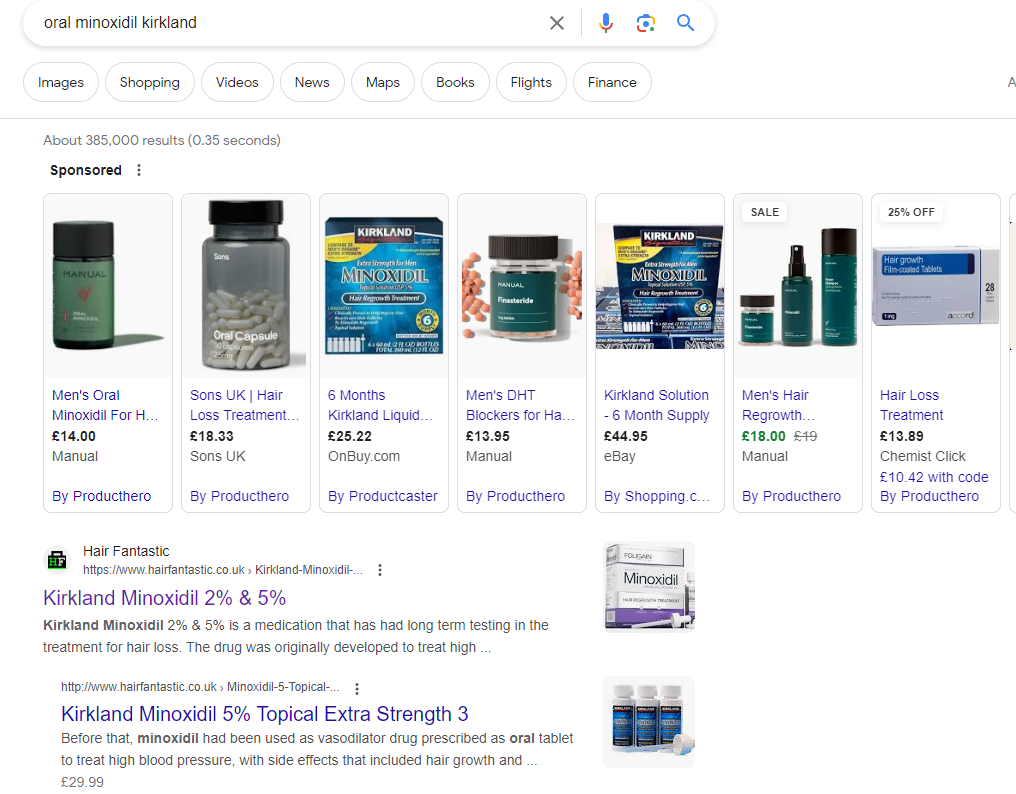Click the hairfantastic.co.uk Kirkland-Minoxidil URL
The width and height of the screenshot is (1016, 794).
[x=223, y=570]
